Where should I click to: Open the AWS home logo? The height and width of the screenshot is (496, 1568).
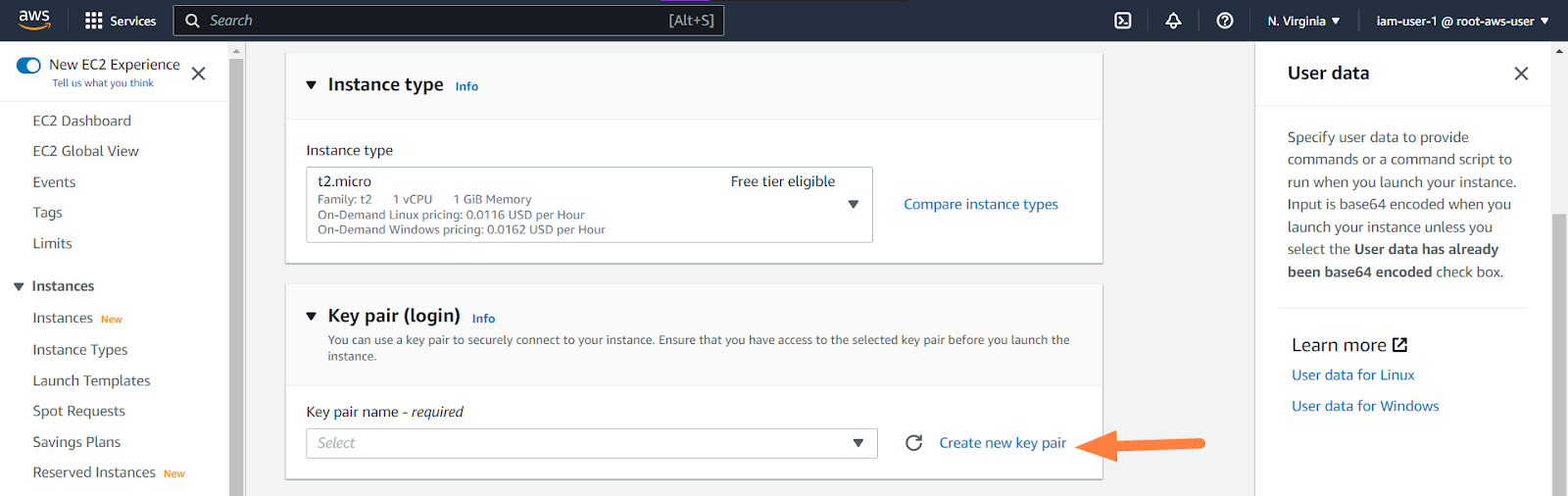(34, 20)
